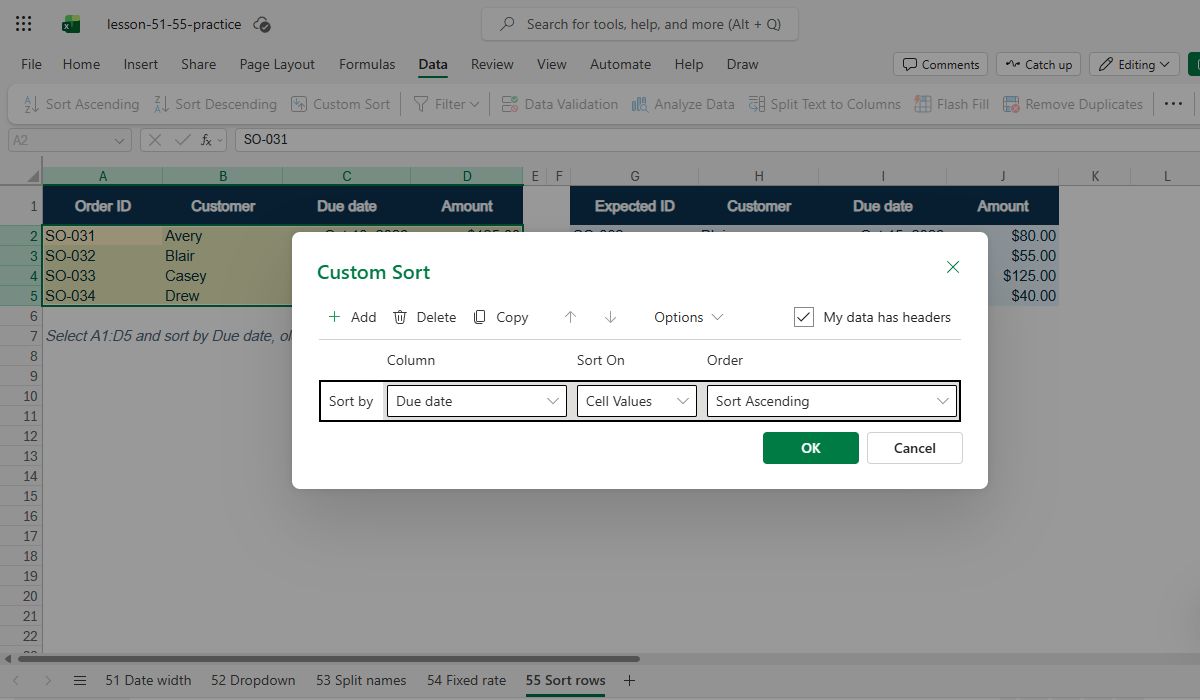
Task: Add a new sheet with plus icon
Action: pyautogui.click(x=629, y=680)
